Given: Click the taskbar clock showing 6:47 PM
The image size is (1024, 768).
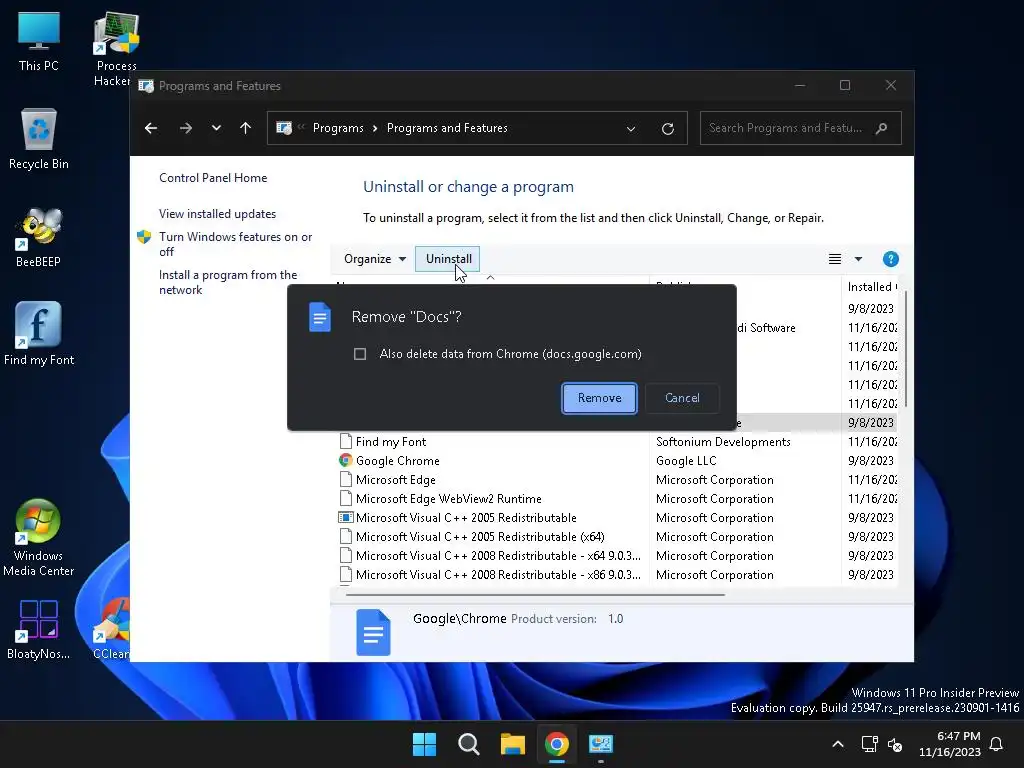Looking at the screenshot, I should [x=950, y=744].
